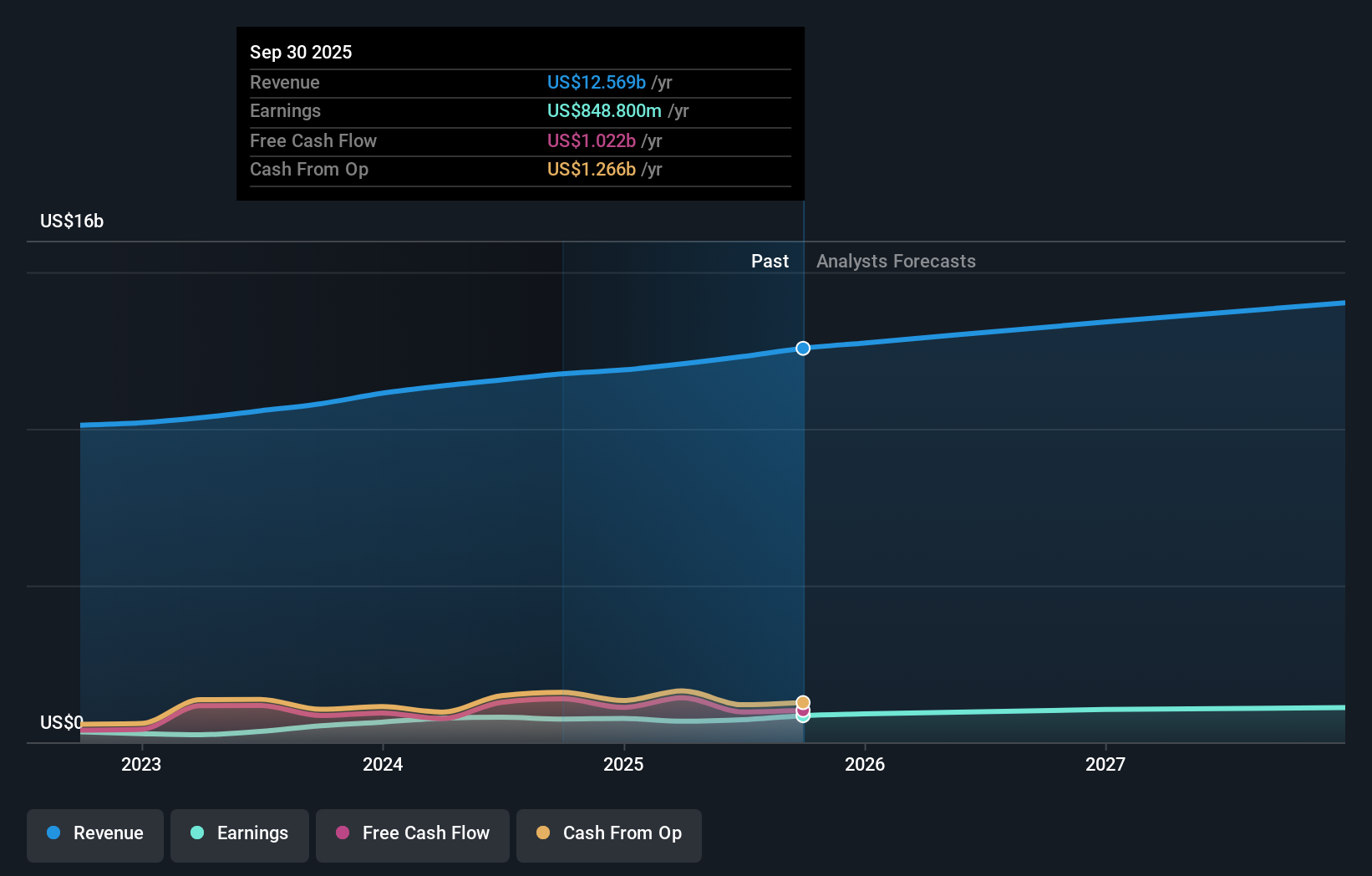Screen dimensions: 1372x876
Task: Click the US$848.800m Earnings value in tooltip
Action: (603, 110)
